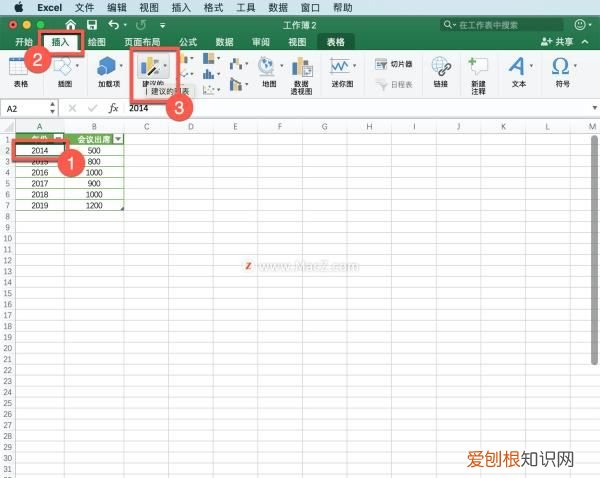
Task: Click the fx insert function icon
Action: (113, 108)
